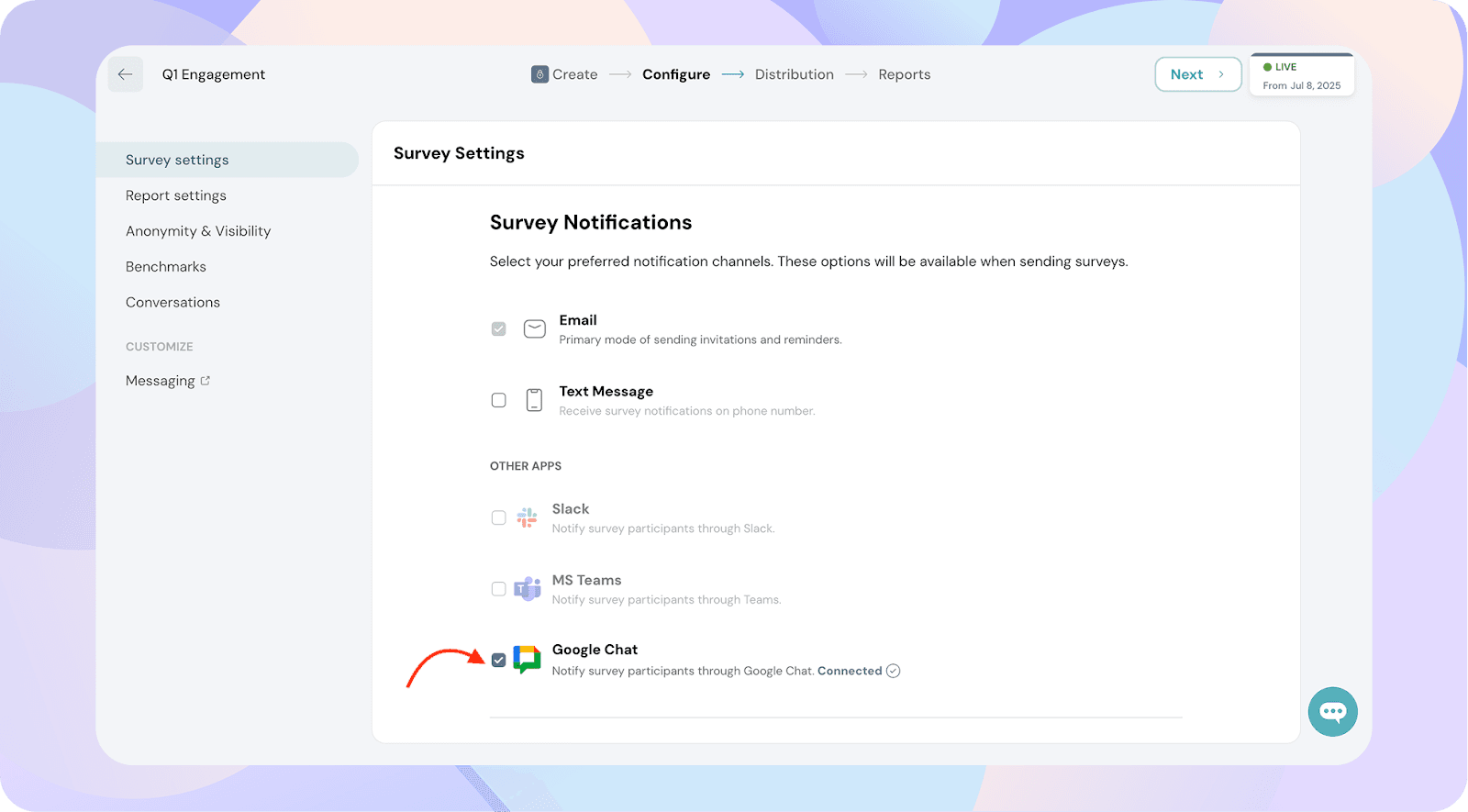Enable the Text Message checkbox
Screen dimensions: 1468x812
point(498,400)
